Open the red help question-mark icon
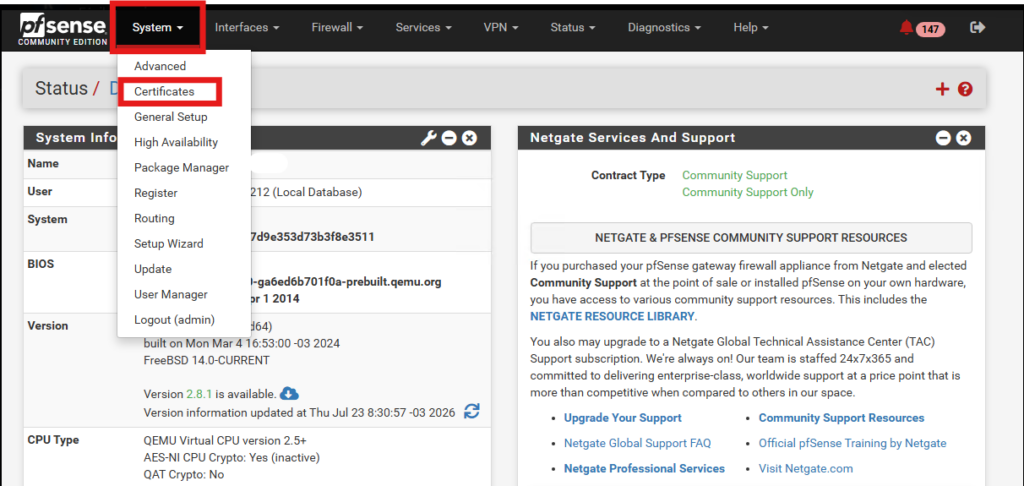This screenshot has width=1024, height=486. point(965,89)
